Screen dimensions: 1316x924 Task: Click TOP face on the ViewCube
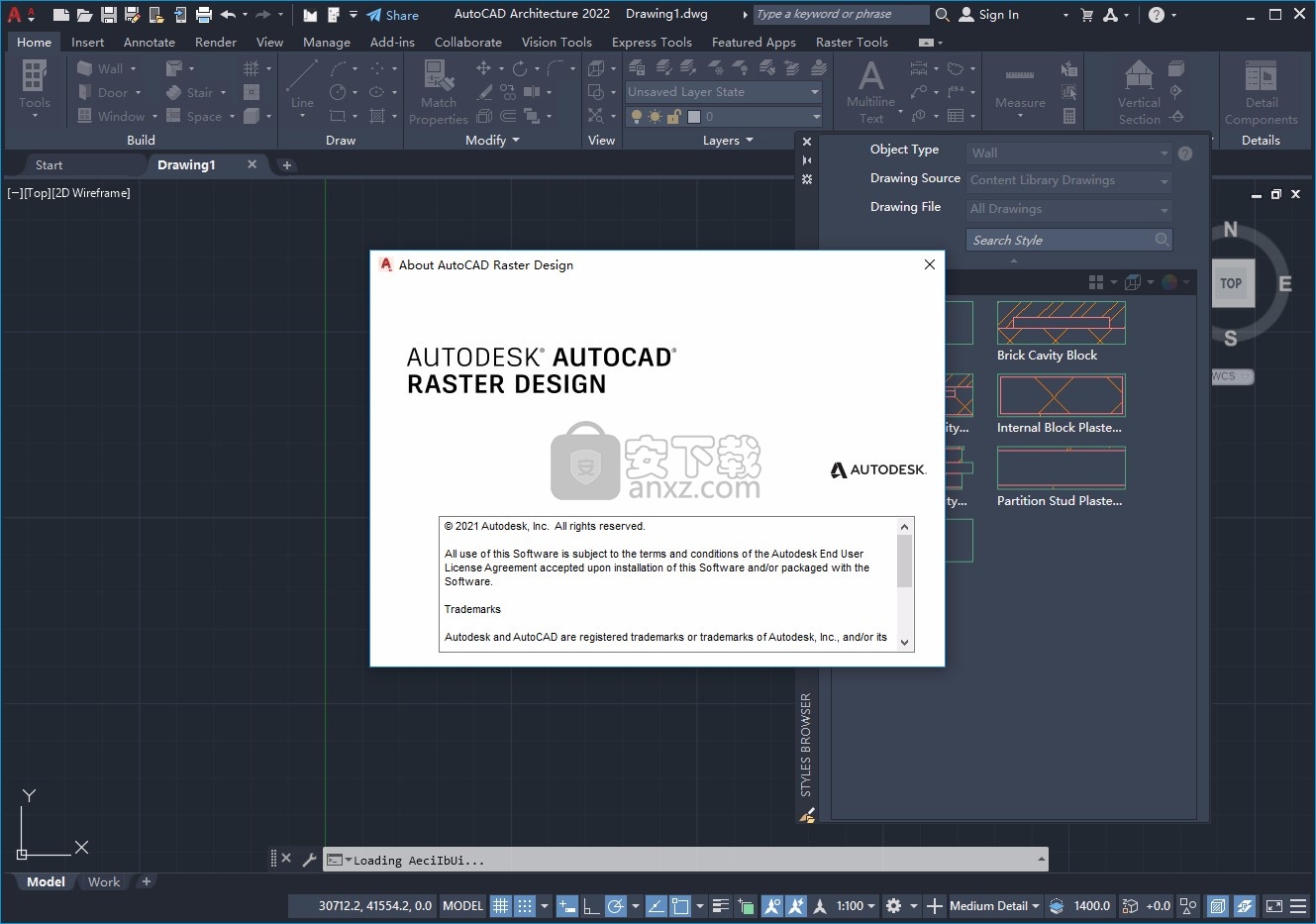click(1231, 283)
